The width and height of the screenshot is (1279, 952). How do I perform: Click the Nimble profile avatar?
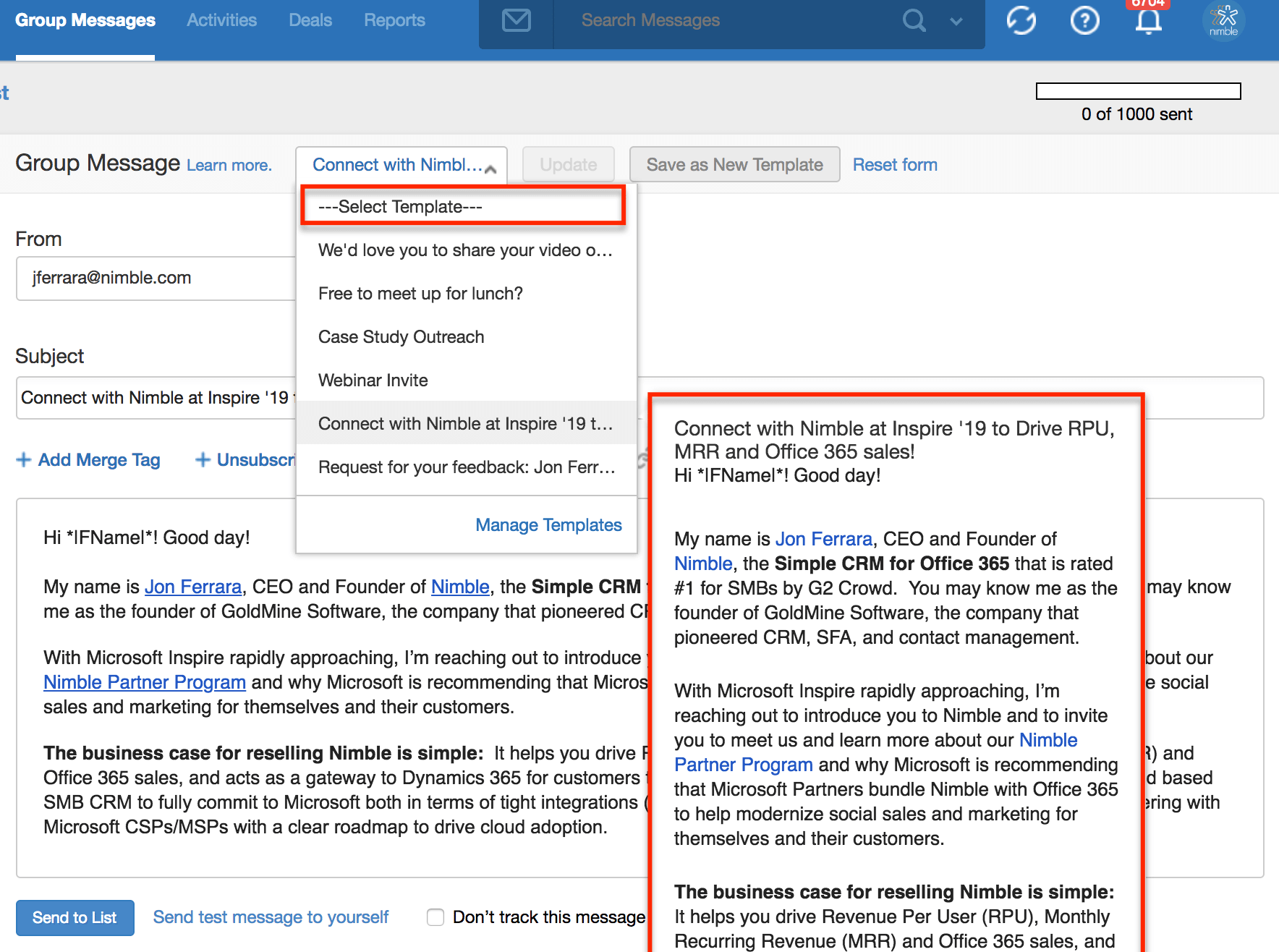coord(1223,21)
